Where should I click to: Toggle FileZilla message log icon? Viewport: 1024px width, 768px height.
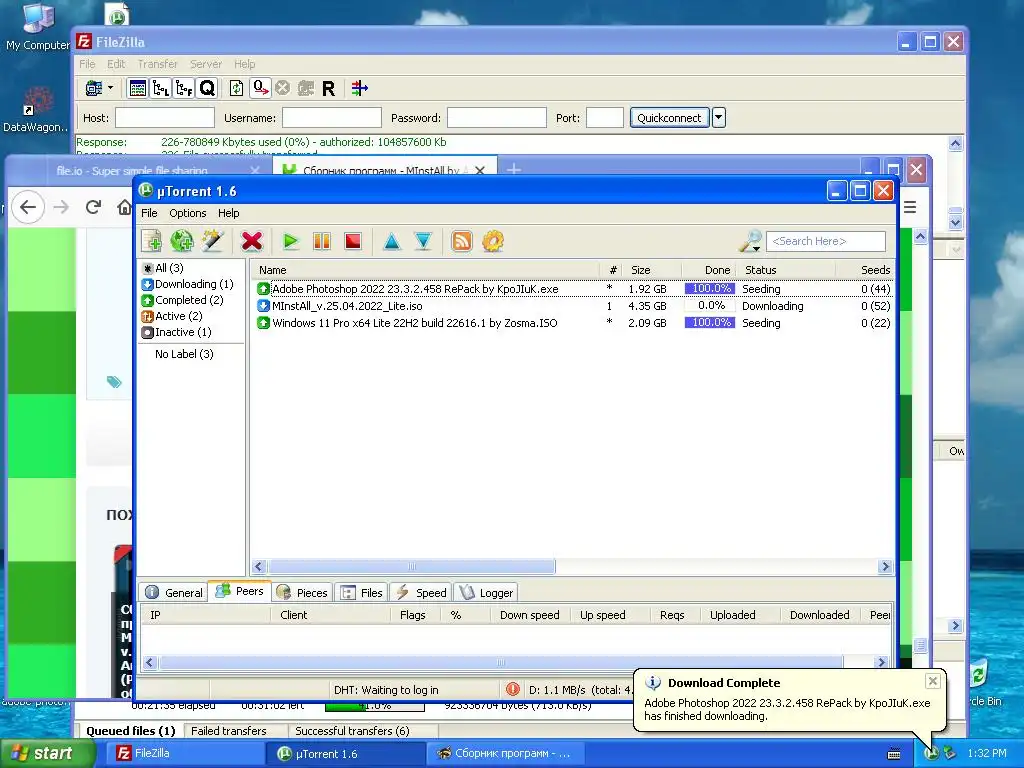tap(137, 88)
